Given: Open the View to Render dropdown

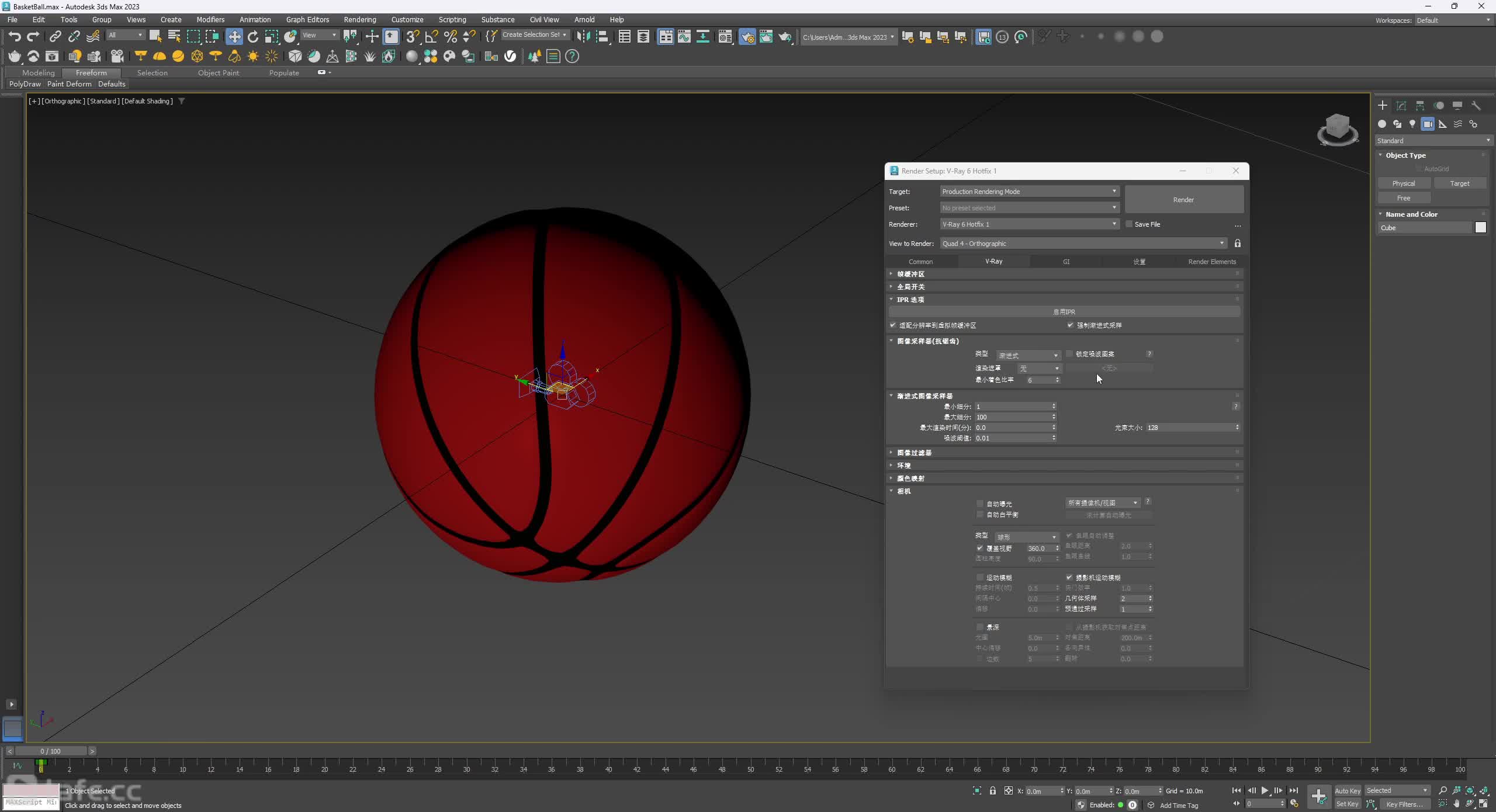Looking at the screenshot, I should pyautogui.click(x=1083, y=243).
